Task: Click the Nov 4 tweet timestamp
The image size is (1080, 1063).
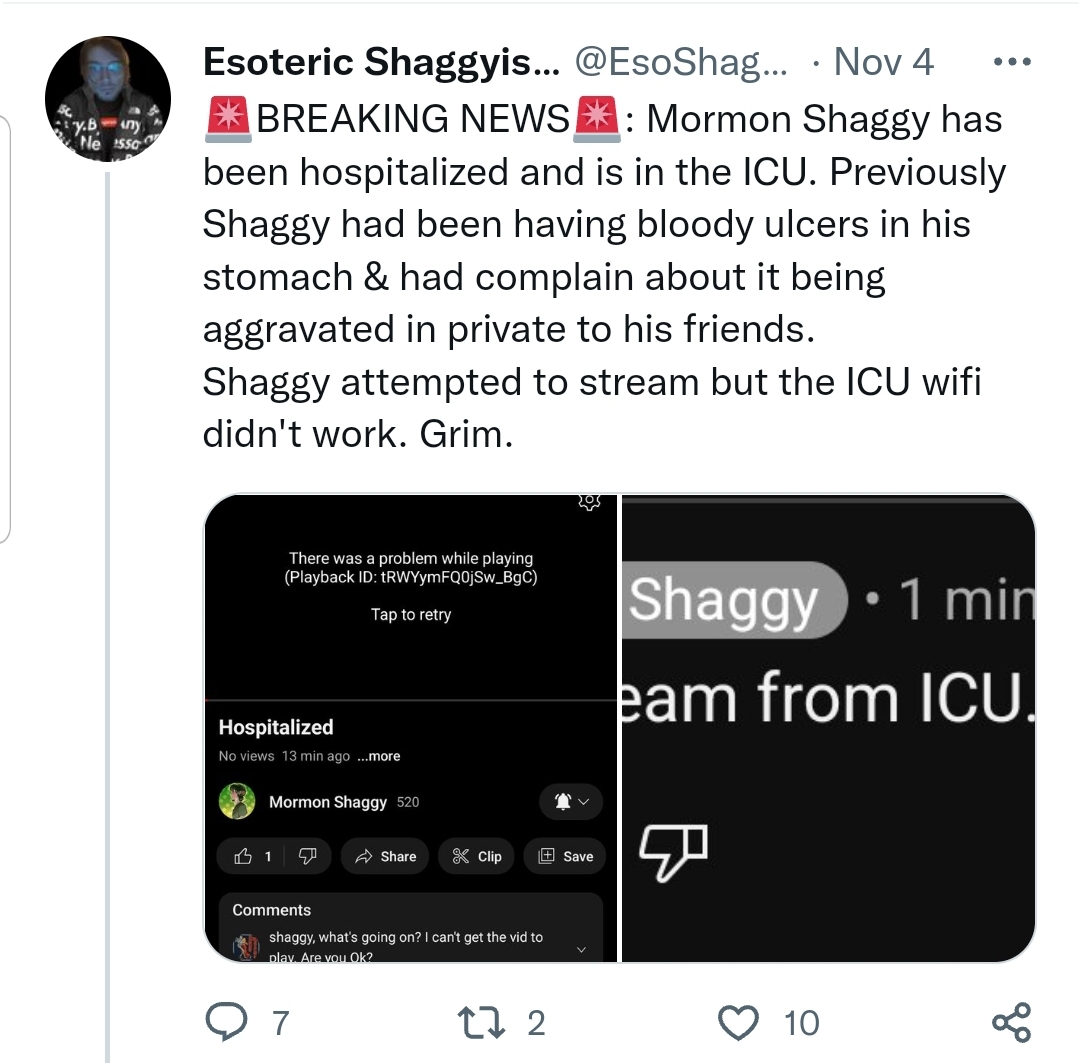Action: (x=883, y=62)
